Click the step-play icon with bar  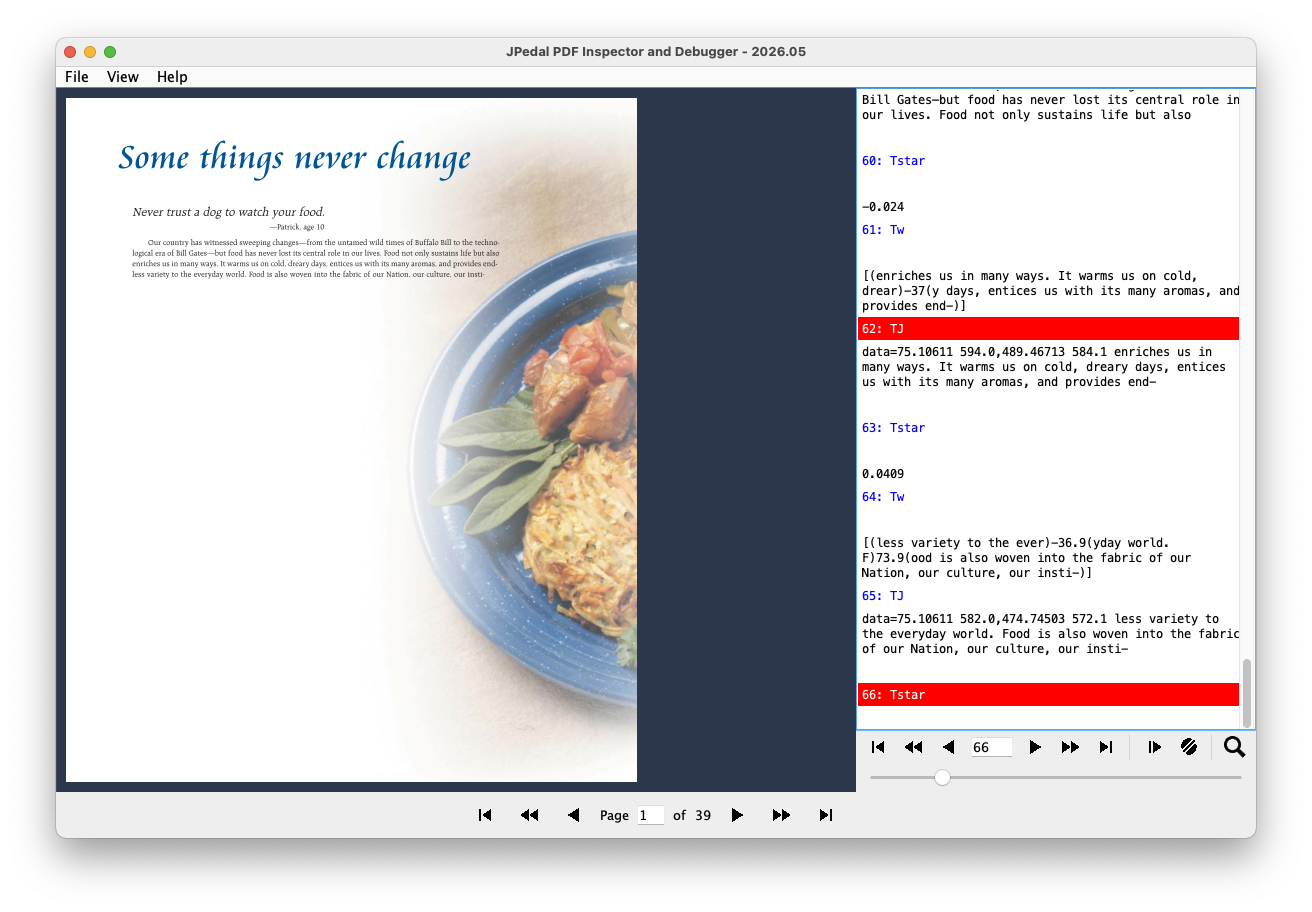tap(1155, 747)
